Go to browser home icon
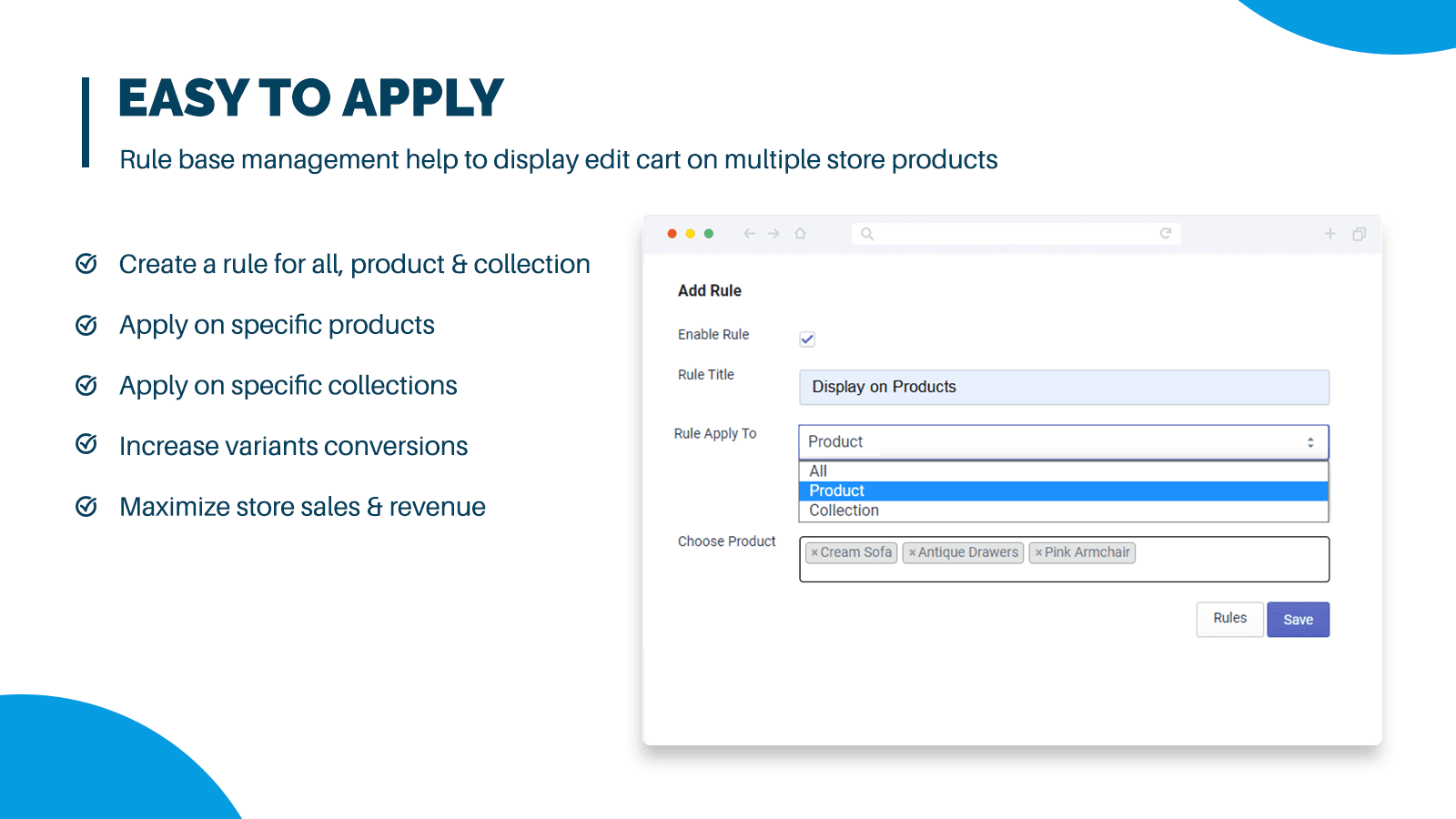The image size is (1456, 819). click(801, 234)
